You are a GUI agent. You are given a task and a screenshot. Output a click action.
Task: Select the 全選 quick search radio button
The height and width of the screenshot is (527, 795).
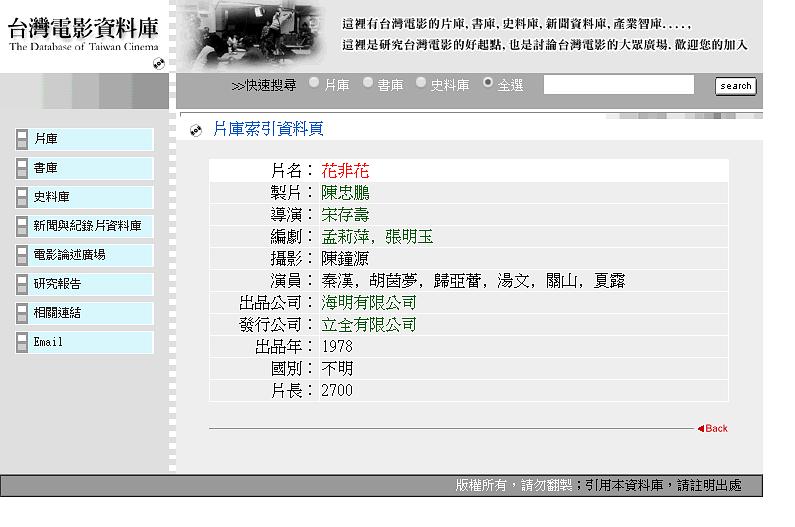click(488, 84)
